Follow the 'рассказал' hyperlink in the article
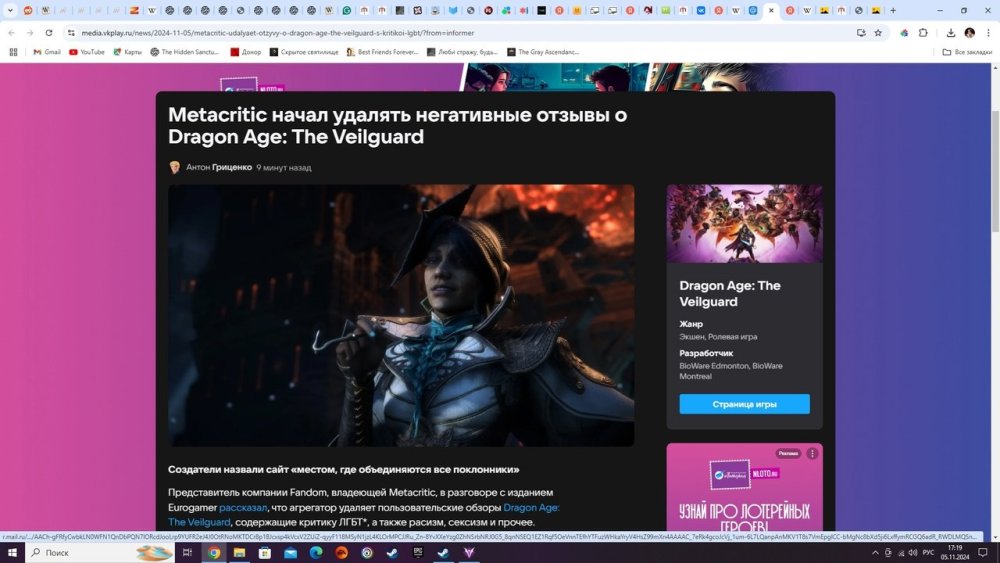Screen dimensions: 1000x563 tap(243, 507)
